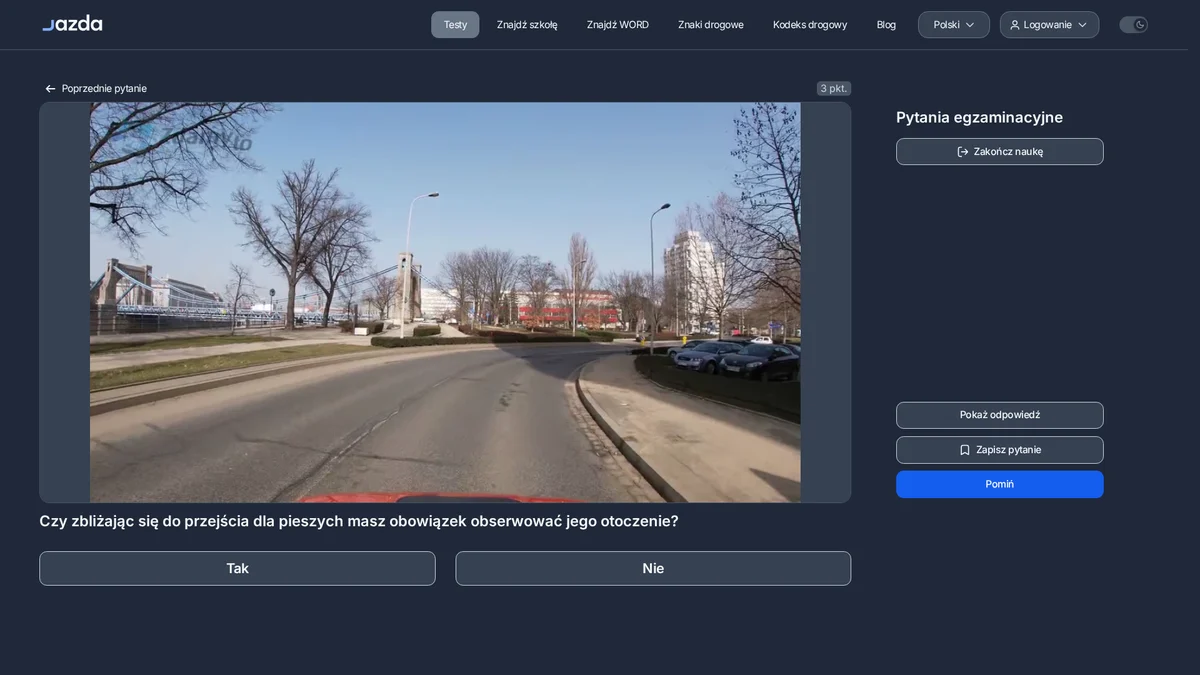
Task: Go to Znajdź szkołę menu item
Action: pos(527,25)
